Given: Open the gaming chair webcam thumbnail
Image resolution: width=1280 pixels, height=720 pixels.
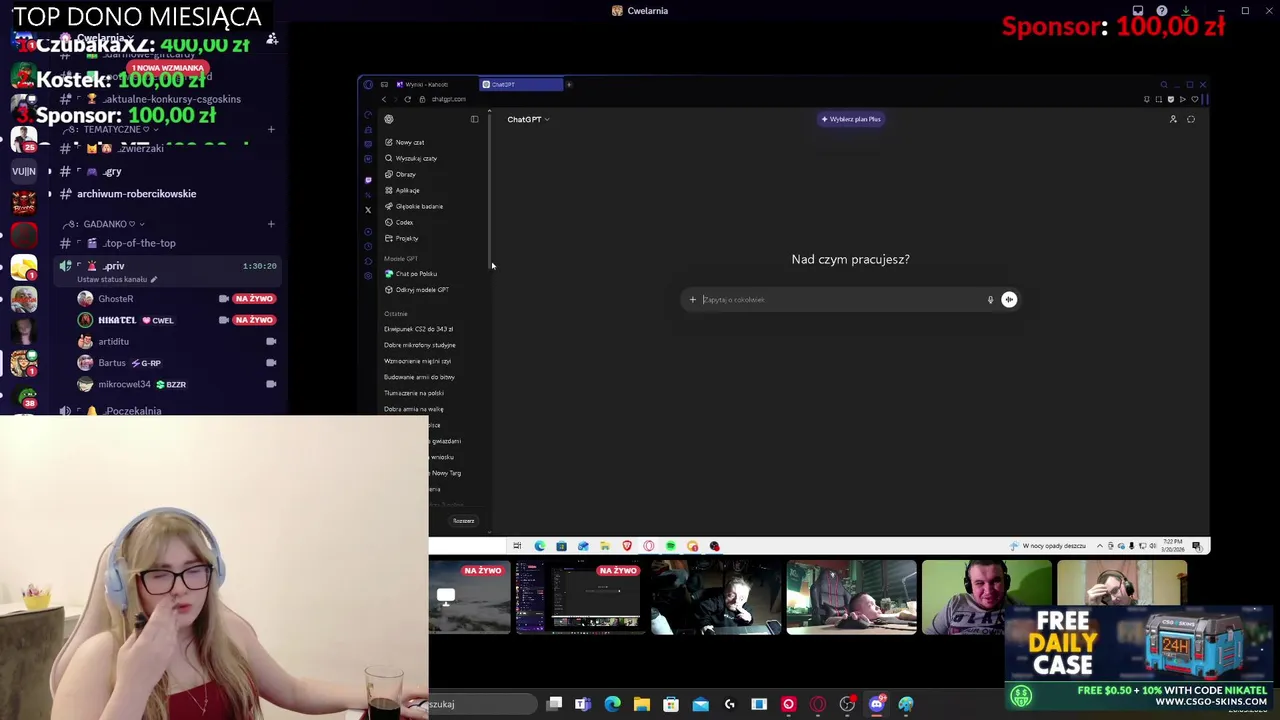Looking at the screenshot, I should click(851, 597).
